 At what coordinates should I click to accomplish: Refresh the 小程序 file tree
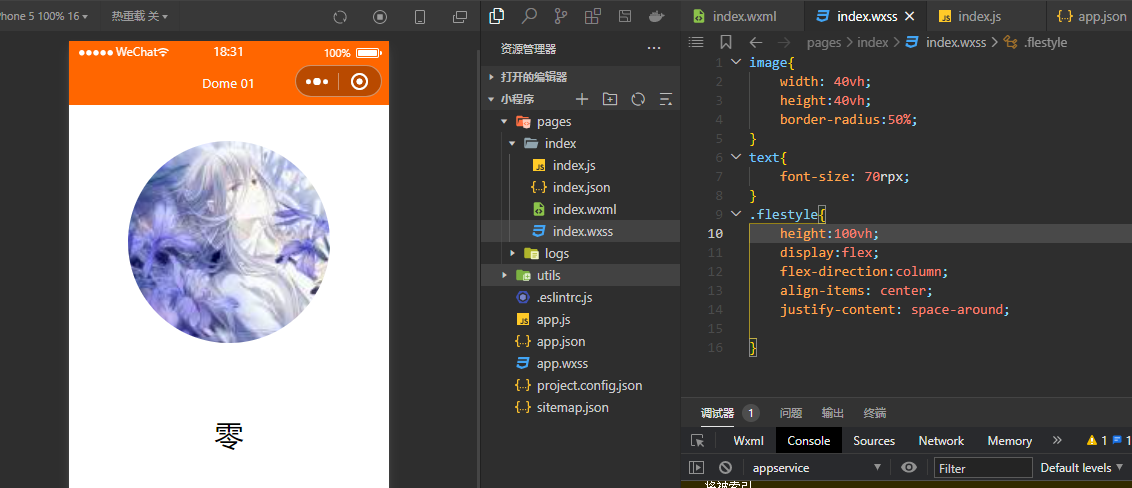pos(638,99)
